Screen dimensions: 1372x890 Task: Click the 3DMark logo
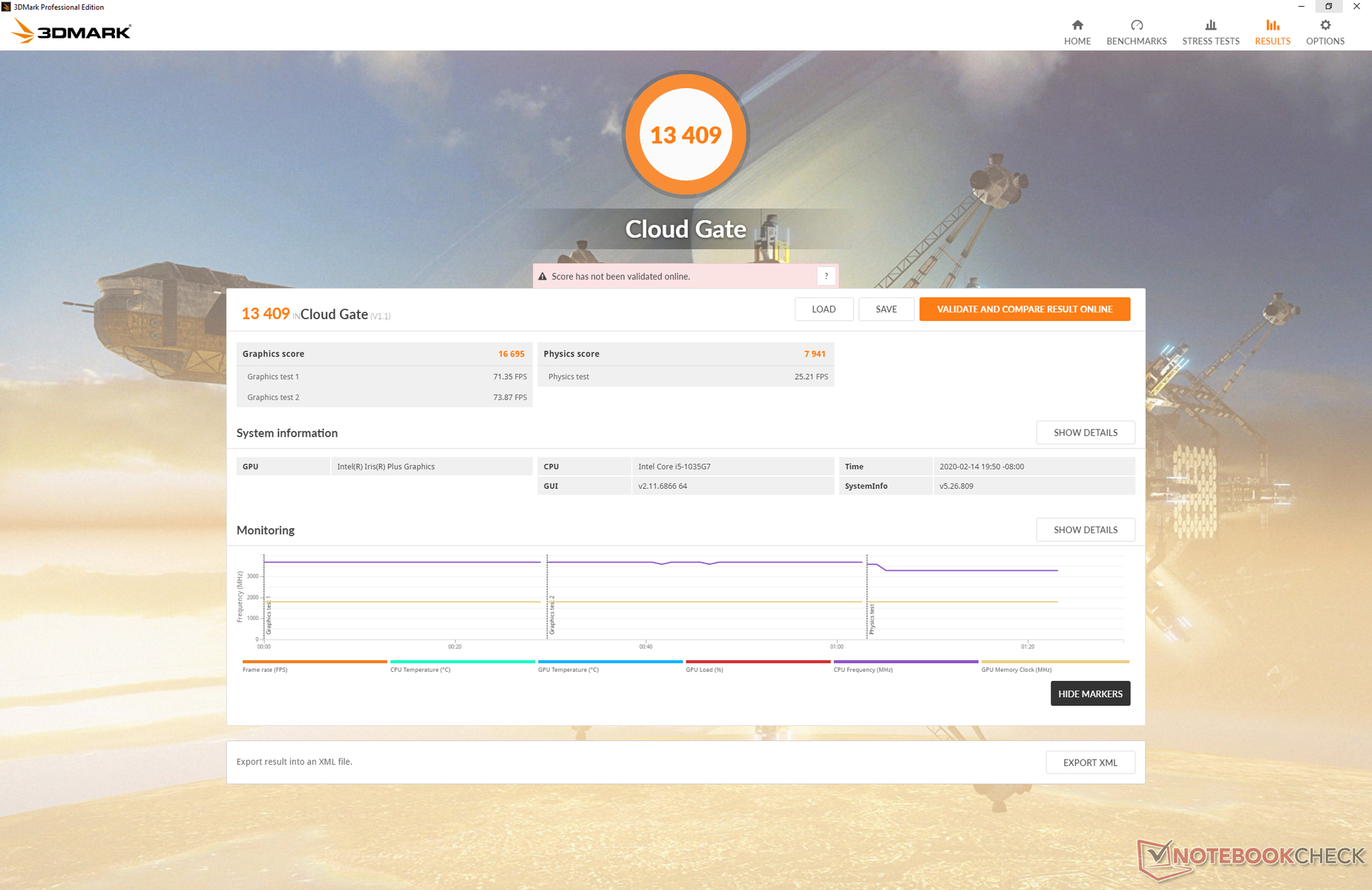(x=72, y=32)
